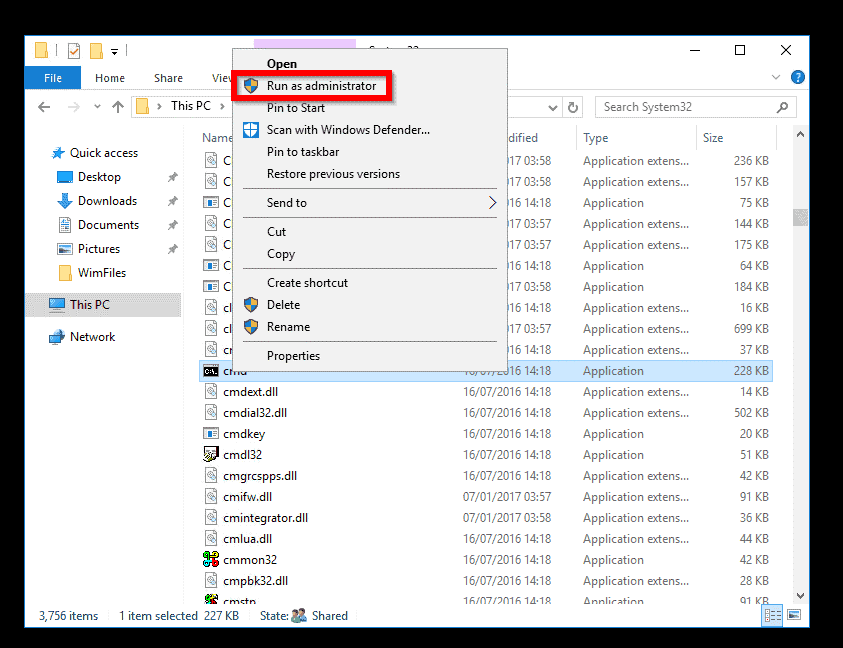Click Run as administrator in context menu

point(321,86)
